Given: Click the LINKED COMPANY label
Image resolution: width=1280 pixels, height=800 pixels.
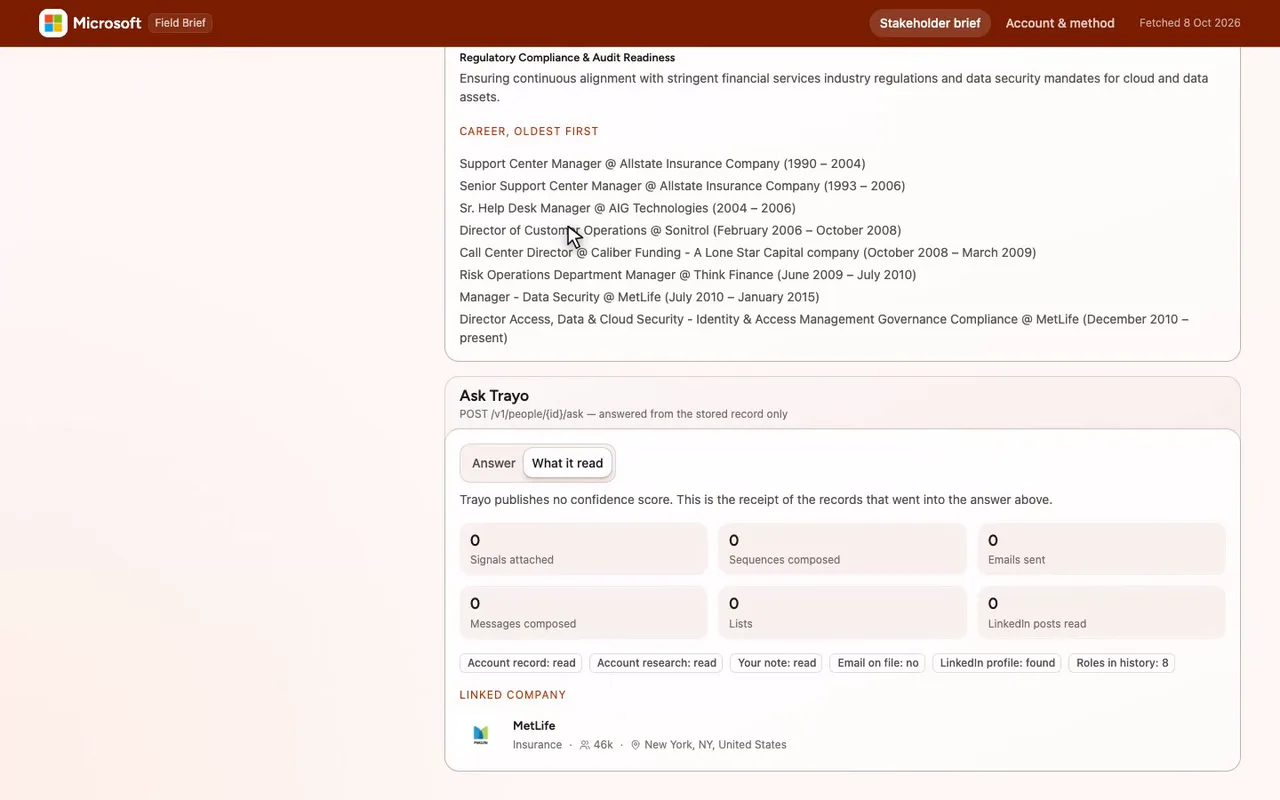Looking at the screenshot, I should 513,695.
